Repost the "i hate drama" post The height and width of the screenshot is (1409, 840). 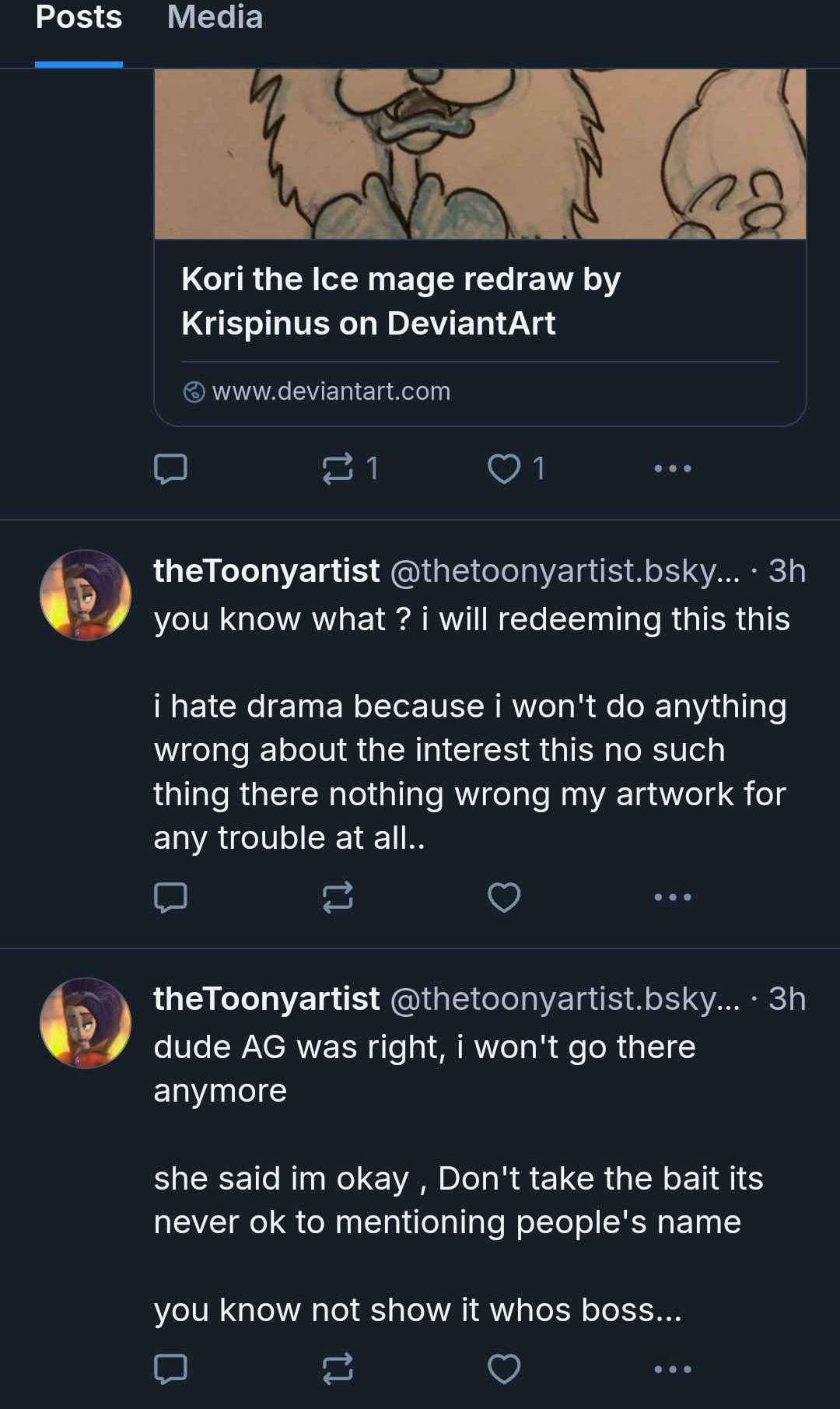[338, 897]
